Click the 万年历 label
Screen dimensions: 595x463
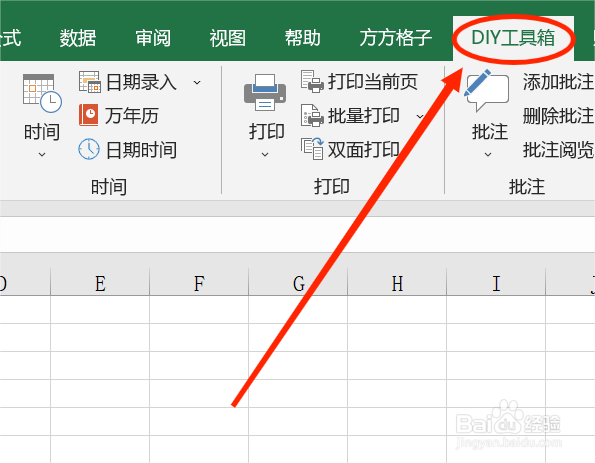coord(132,115)
